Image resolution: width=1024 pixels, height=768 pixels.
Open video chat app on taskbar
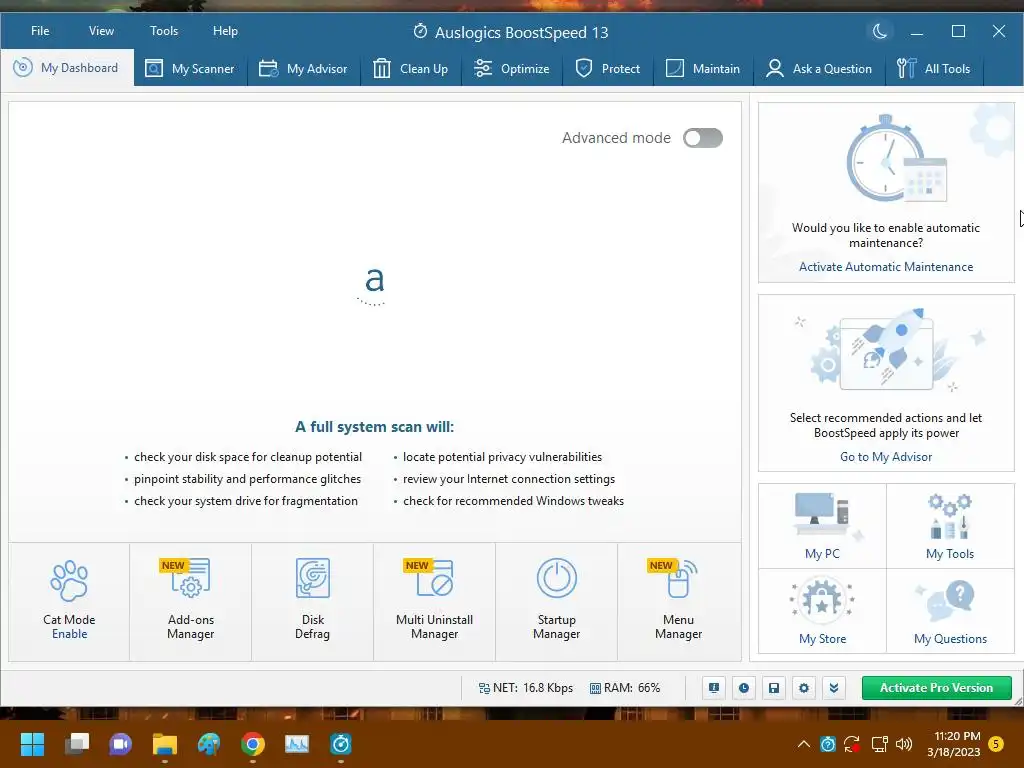click(x=121, y=744)
